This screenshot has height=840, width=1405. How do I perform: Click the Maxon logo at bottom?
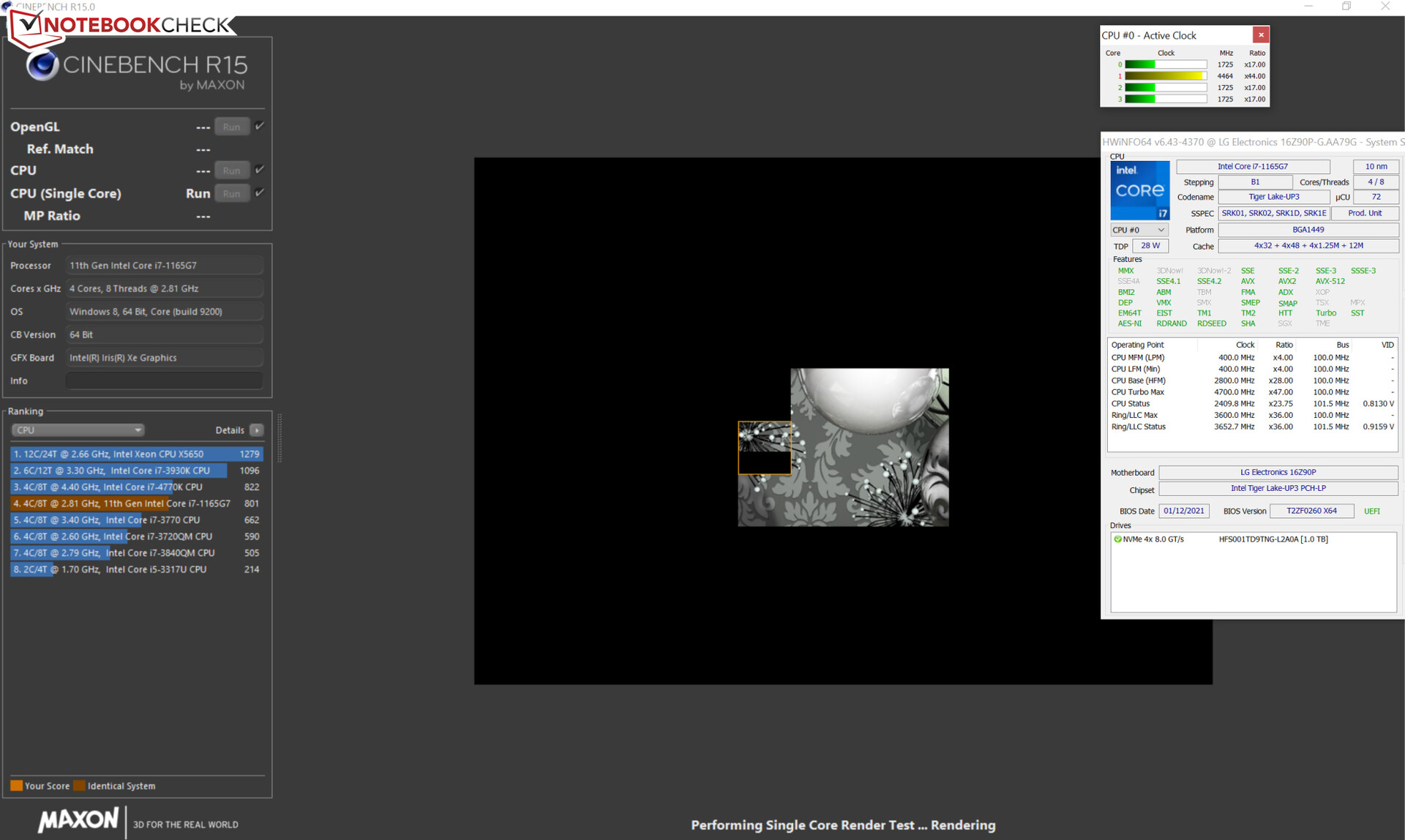pos(78,820)
